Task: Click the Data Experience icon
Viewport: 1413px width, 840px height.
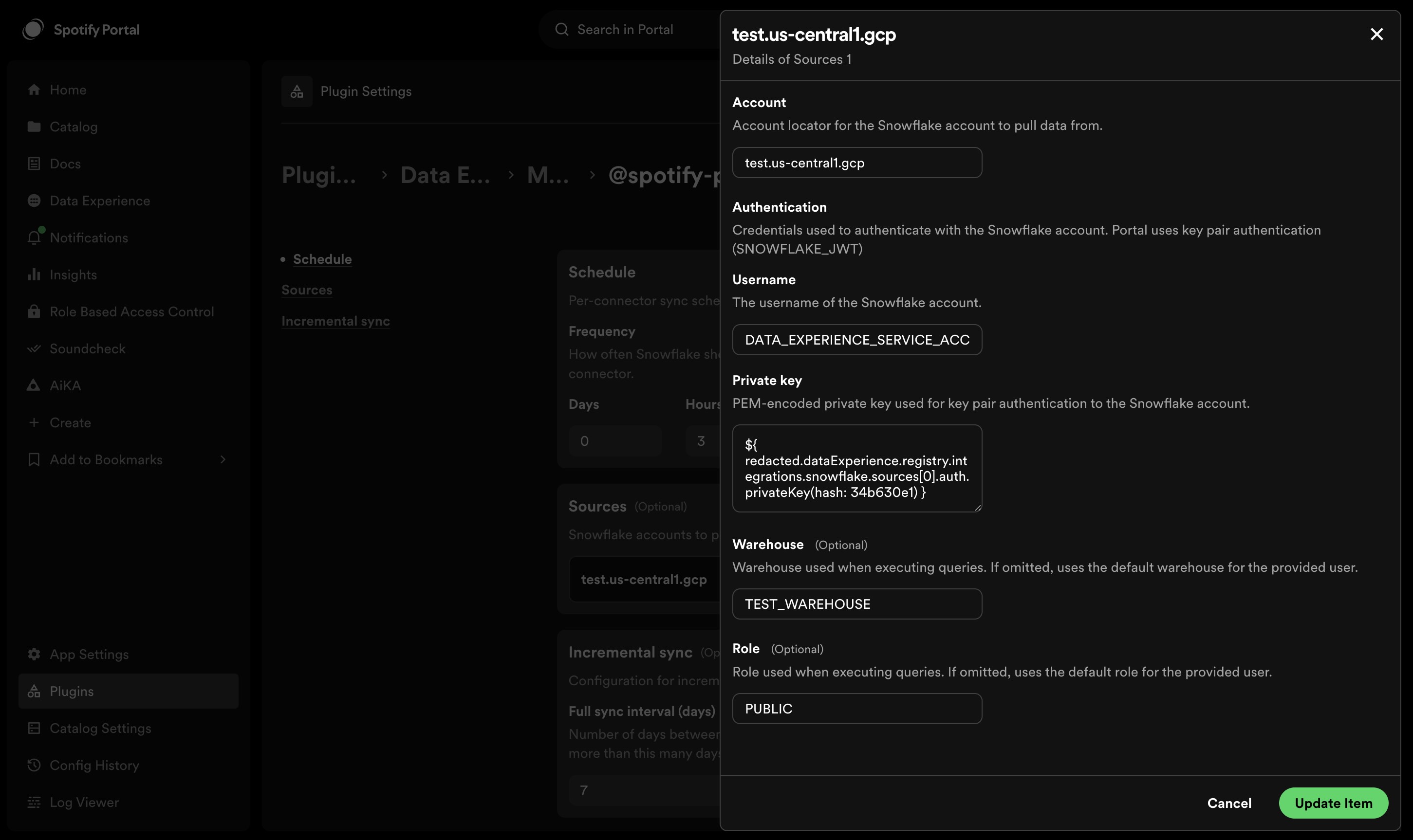Action: tap(34, 201)
